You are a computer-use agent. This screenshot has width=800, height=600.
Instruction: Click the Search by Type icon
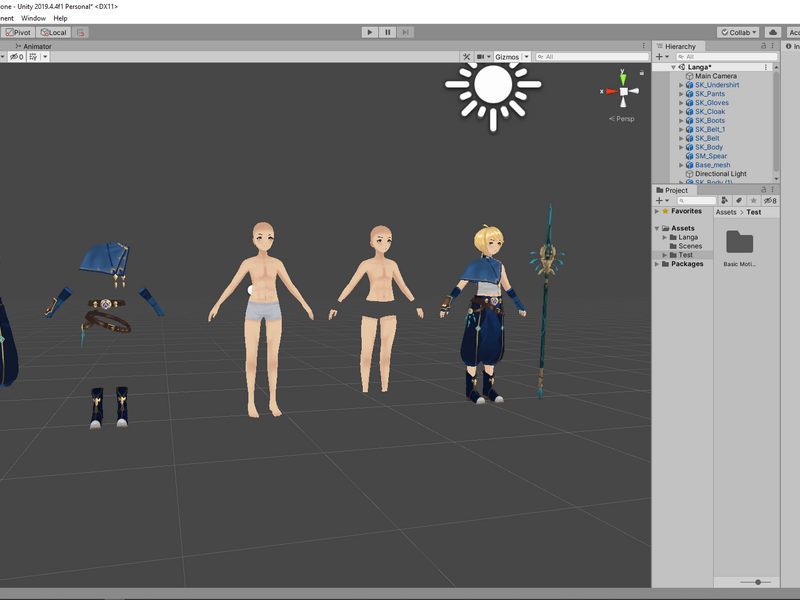724,201
